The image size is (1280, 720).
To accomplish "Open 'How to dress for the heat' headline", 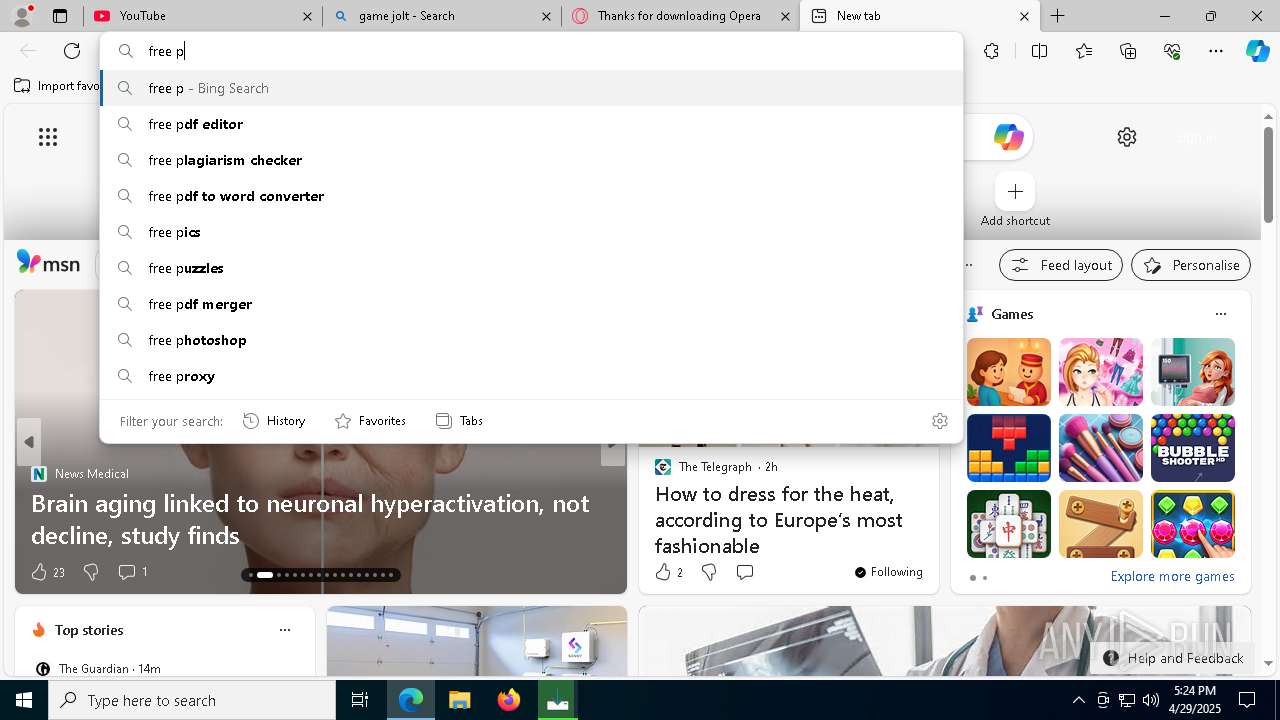I will [778, 520].
